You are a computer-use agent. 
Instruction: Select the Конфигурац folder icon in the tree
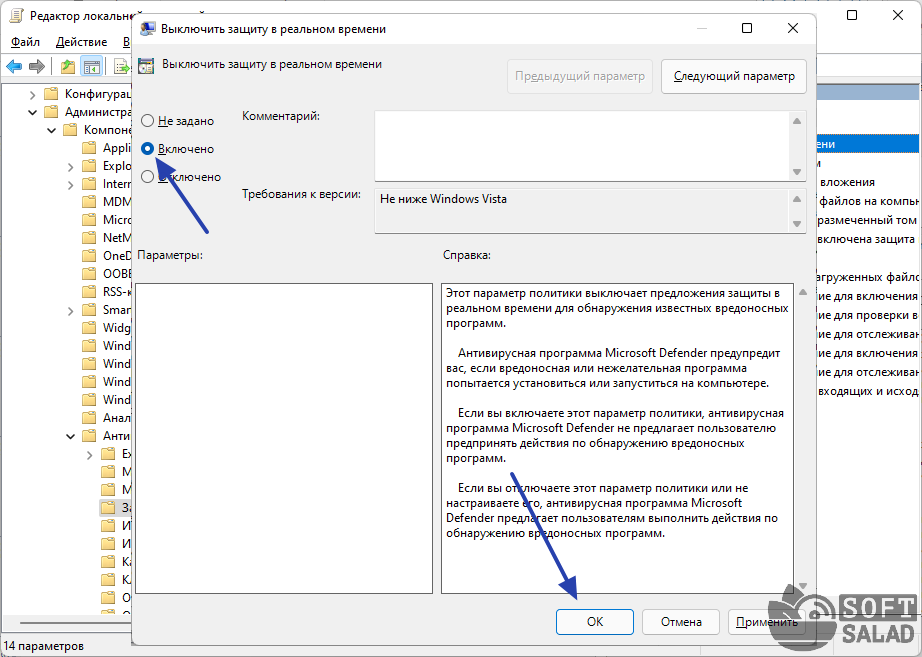point(52,94)
